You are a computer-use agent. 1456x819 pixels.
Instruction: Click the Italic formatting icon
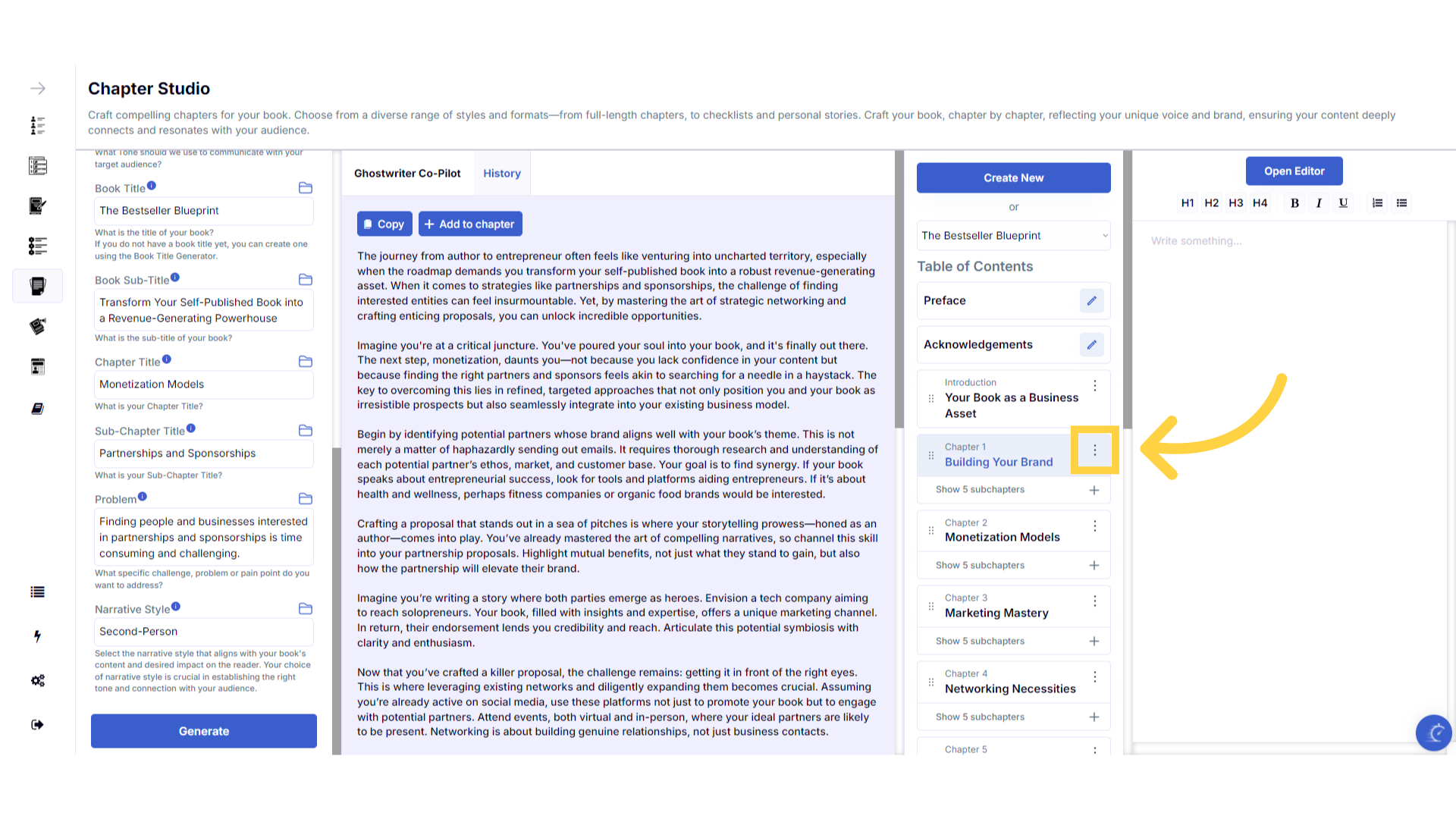coord(1319,202)
